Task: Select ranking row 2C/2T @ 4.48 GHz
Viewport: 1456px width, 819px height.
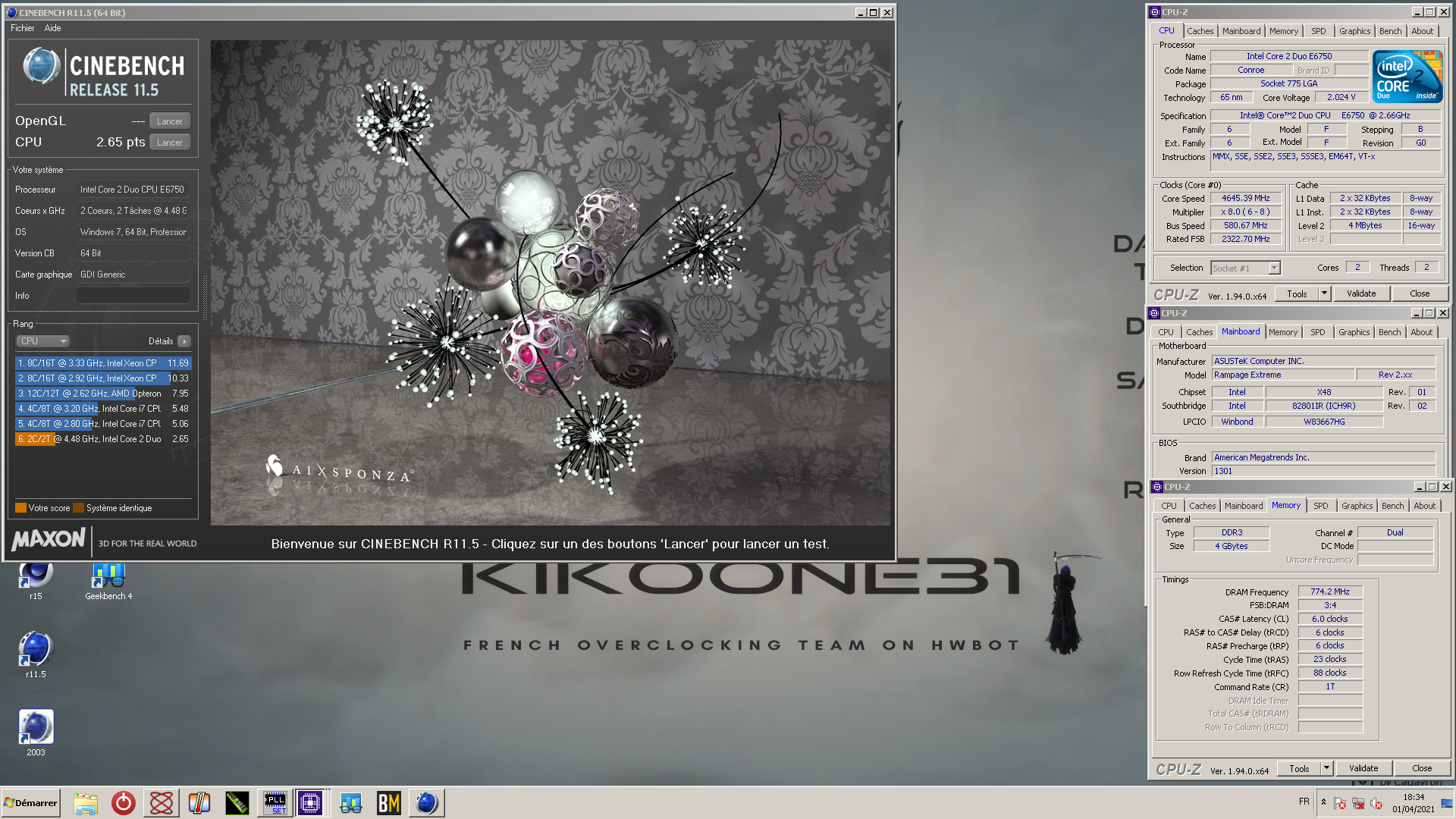Action: point(103,439)
